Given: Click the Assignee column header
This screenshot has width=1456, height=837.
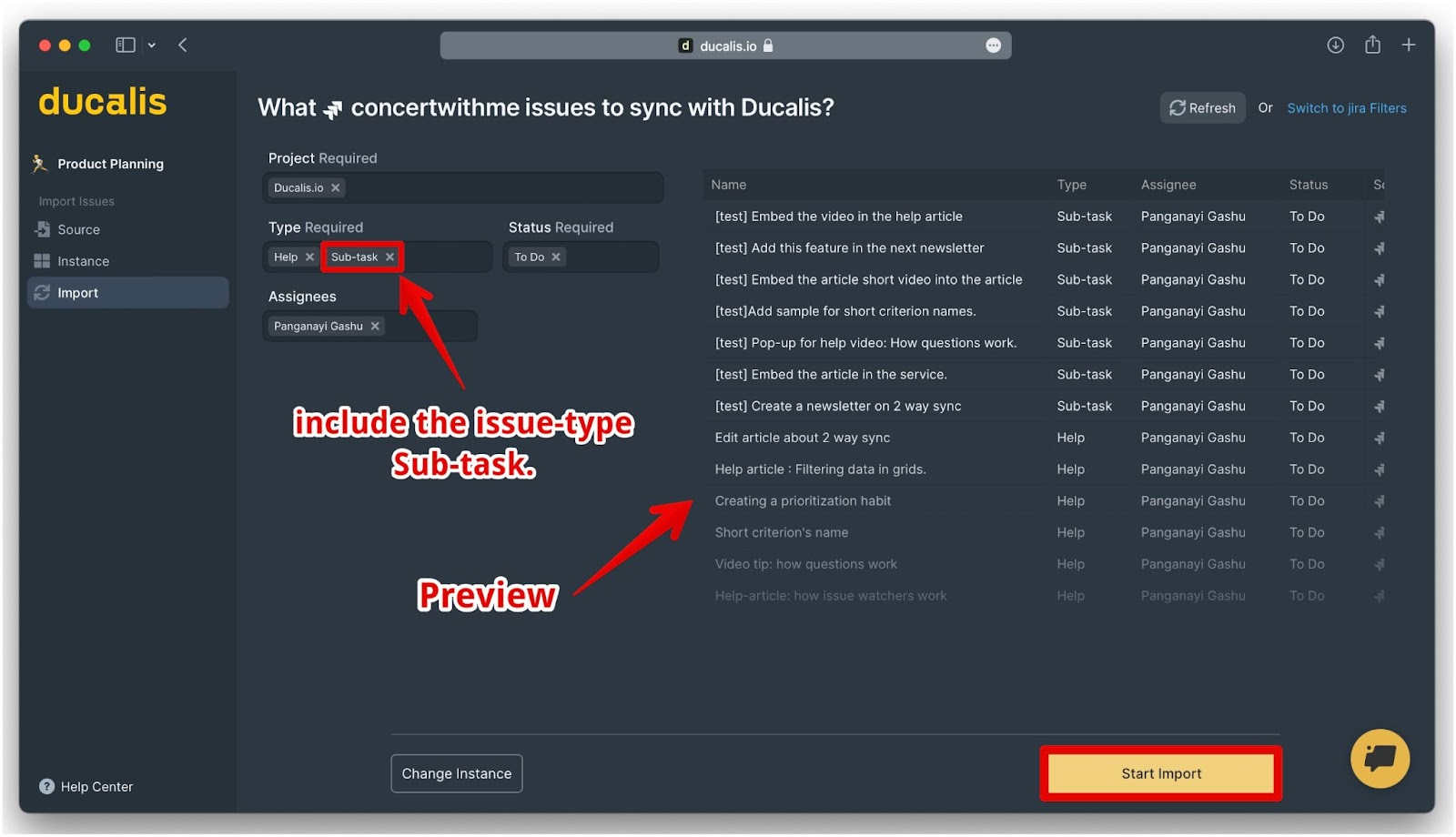Looking at the screenshot, I should point(1168,185).
